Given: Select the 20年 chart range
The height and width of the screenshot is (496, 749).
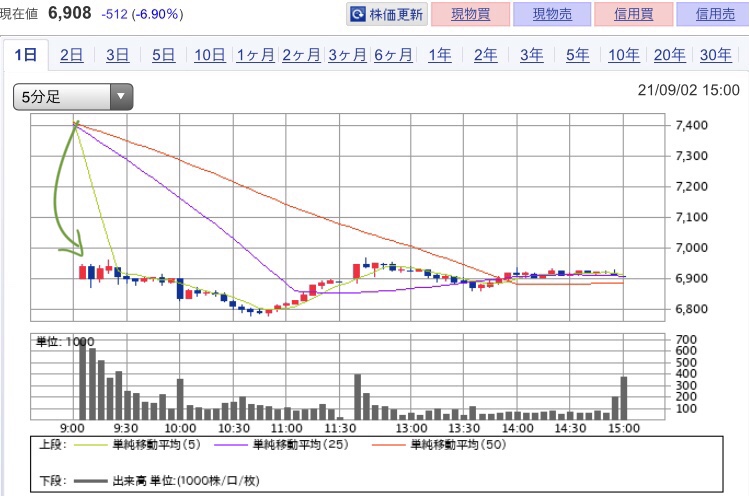Looking at the screenshot, I should (x=669, y=55).
